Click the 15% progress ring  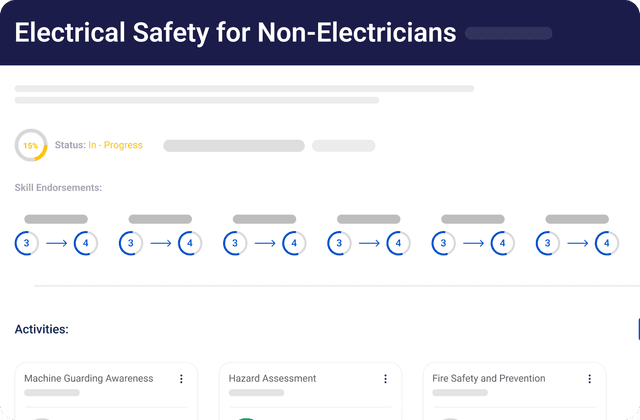coord(31,145)
